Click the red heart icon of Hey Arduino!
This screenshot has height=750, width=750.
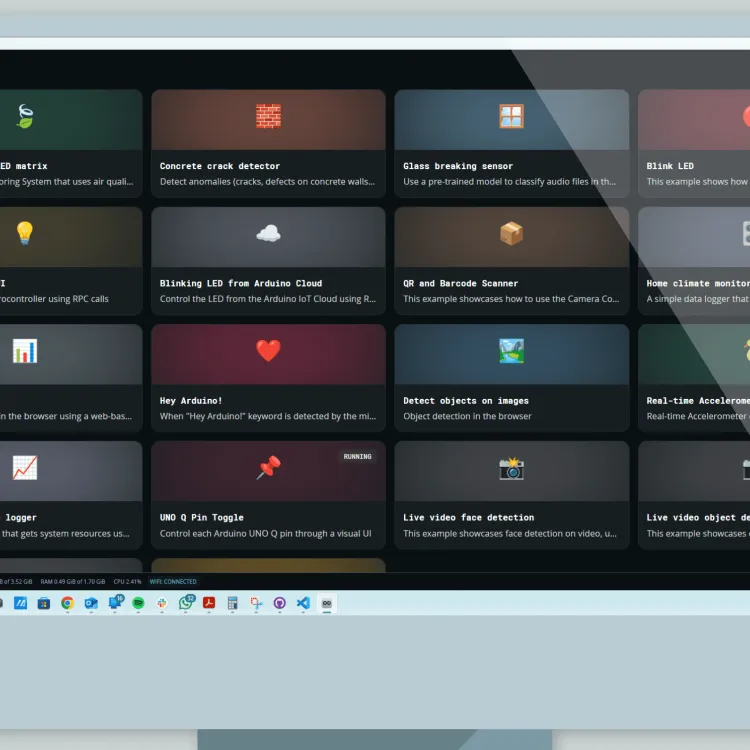[268, 351]
